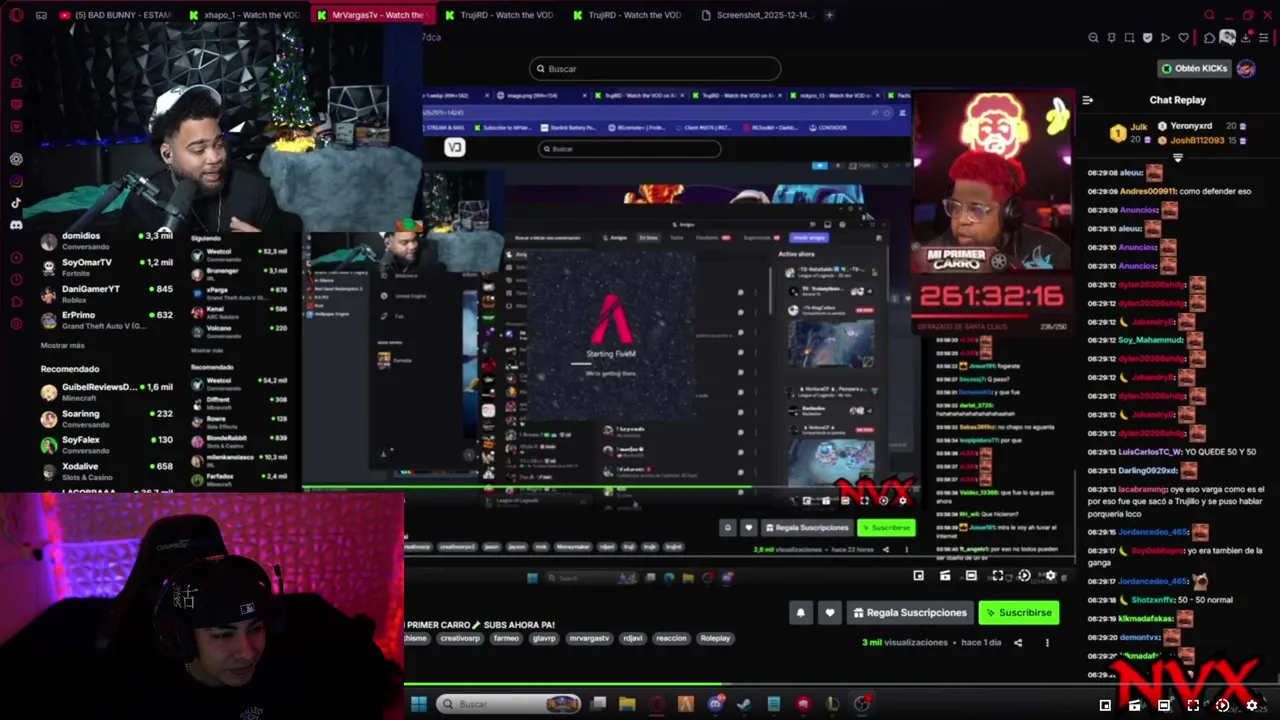Toggle the follow heart beside Regala Suscripciones
The height and width of the screenshot is (720, 1280).
coord(829,613)
